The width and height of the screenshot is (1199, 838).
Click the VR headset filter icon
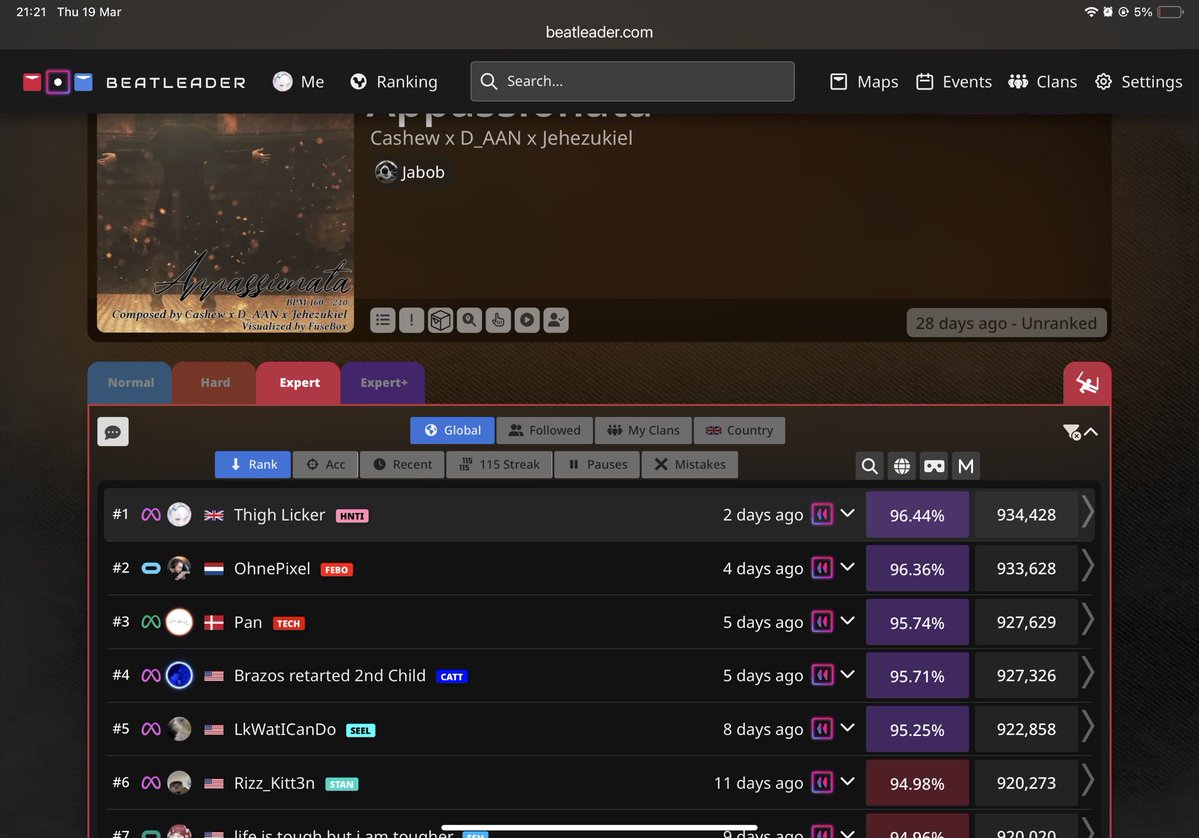pos(934,466)
